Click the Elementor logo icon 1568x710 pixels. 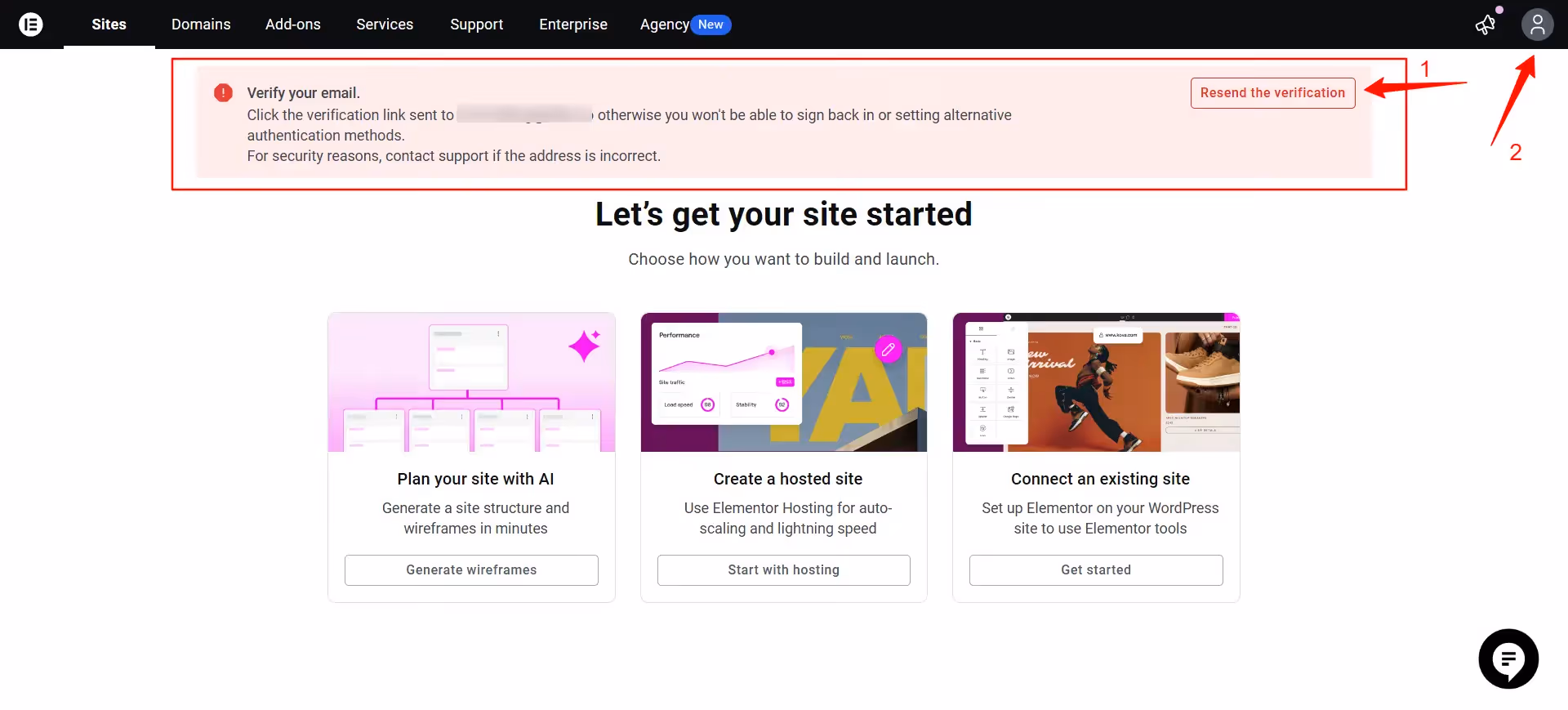point(31,25)
